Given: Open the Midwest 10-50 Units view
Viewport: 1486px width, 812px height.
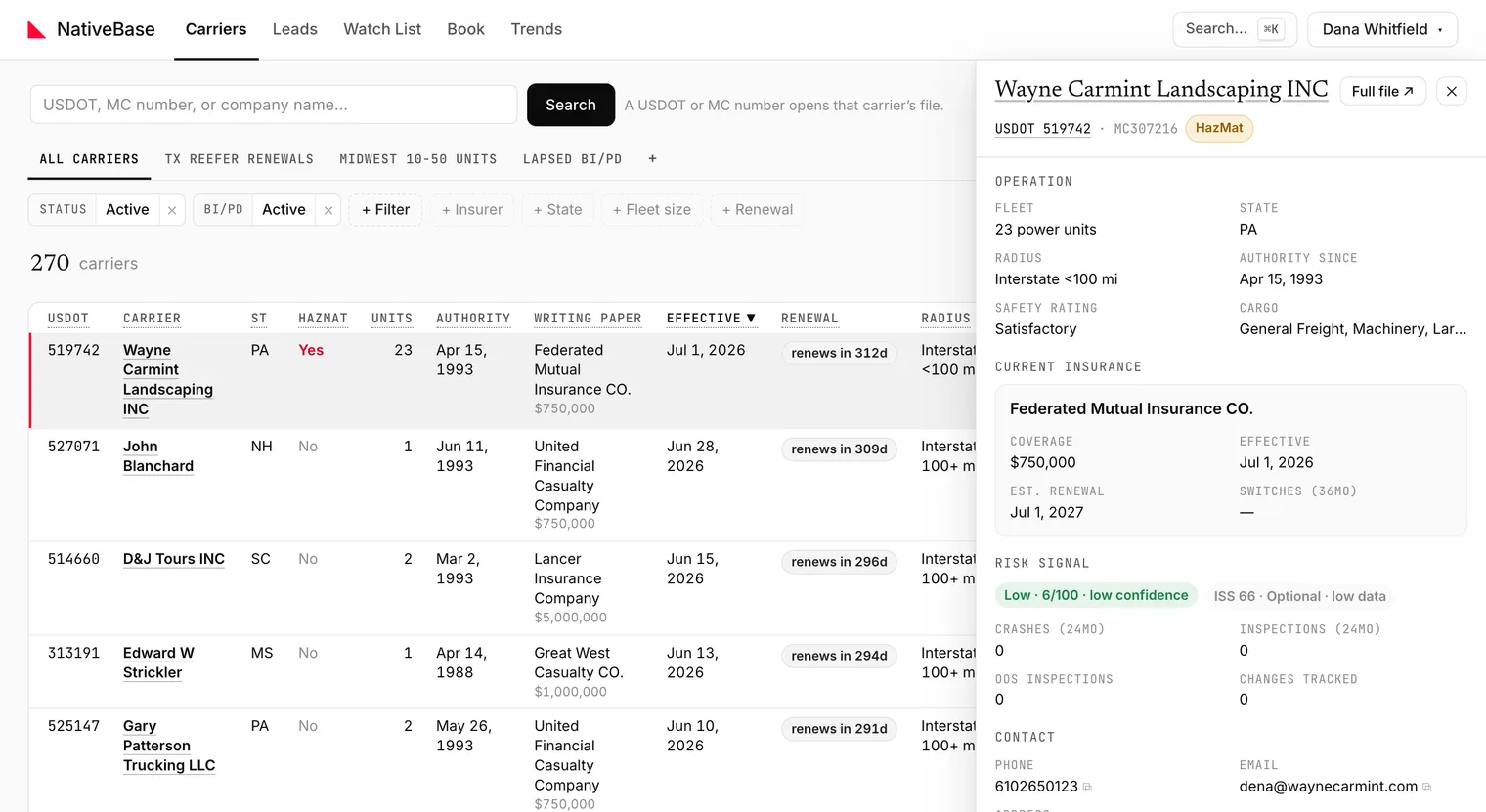Looking at the screenshot, I should tap(418, 159).
